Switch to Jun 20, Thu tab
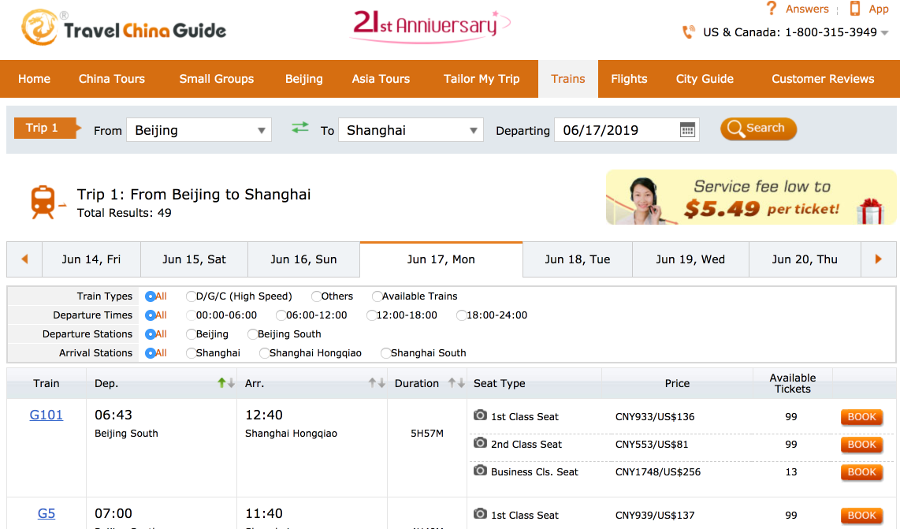Image resolution: width=900 pixels, height=529 pixels. 805,259
